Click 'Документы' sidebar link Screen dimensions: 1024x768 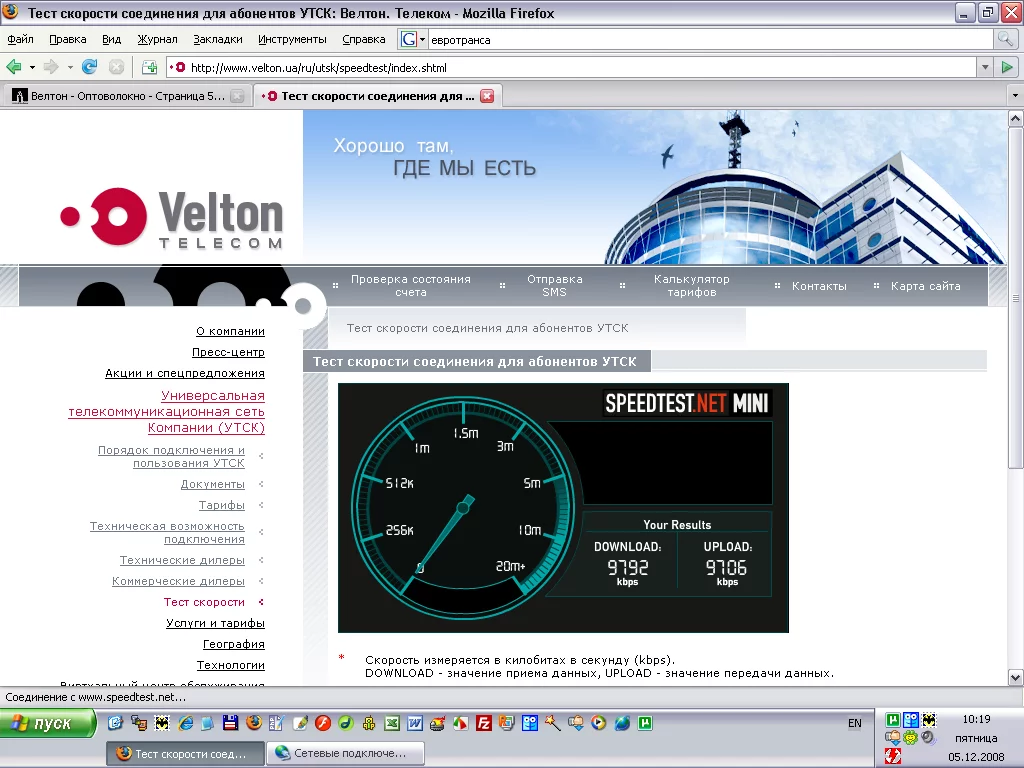[x=213, y=484]
